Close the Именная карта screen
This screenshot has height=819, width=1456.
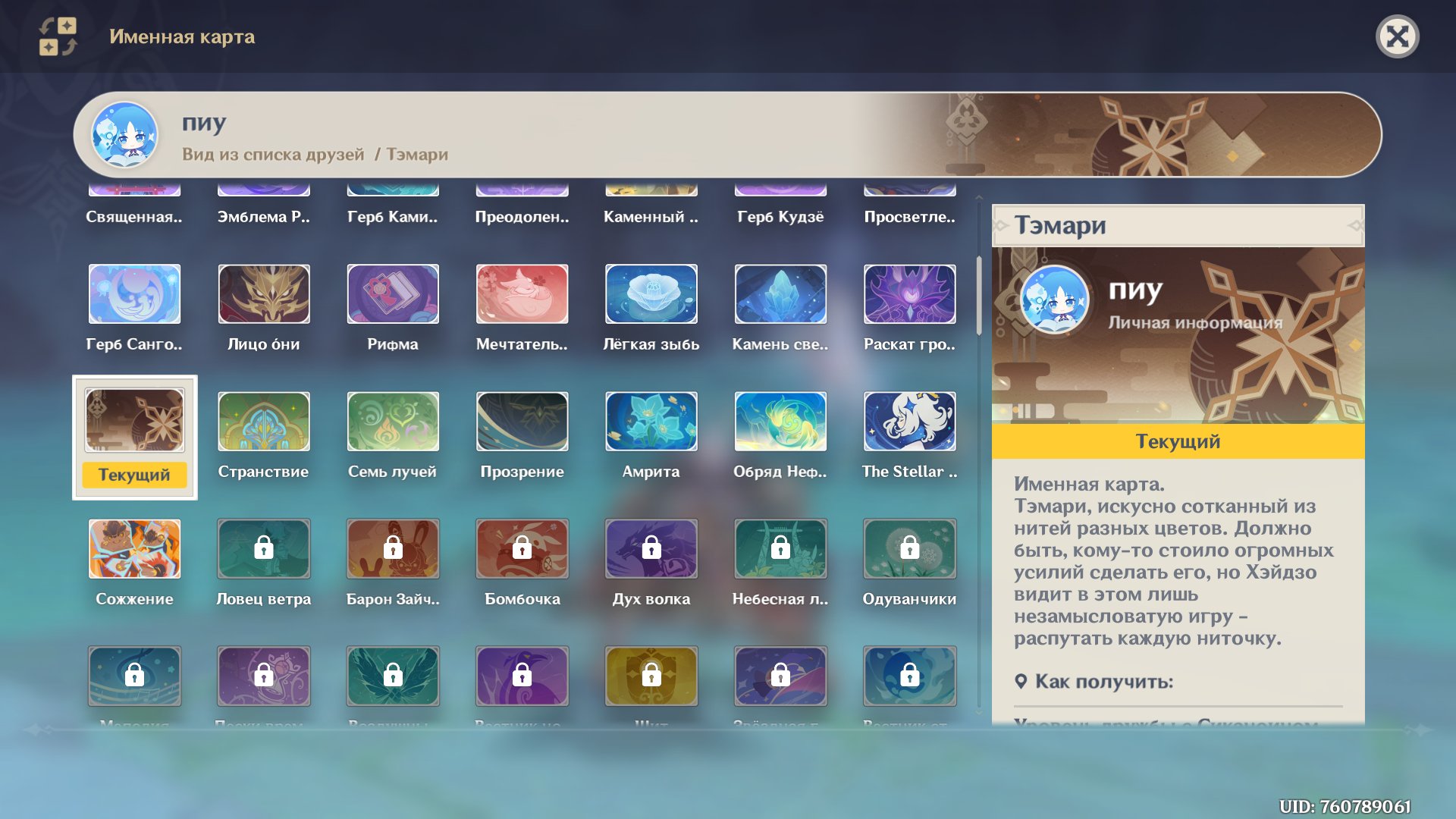pos(1397,36)
